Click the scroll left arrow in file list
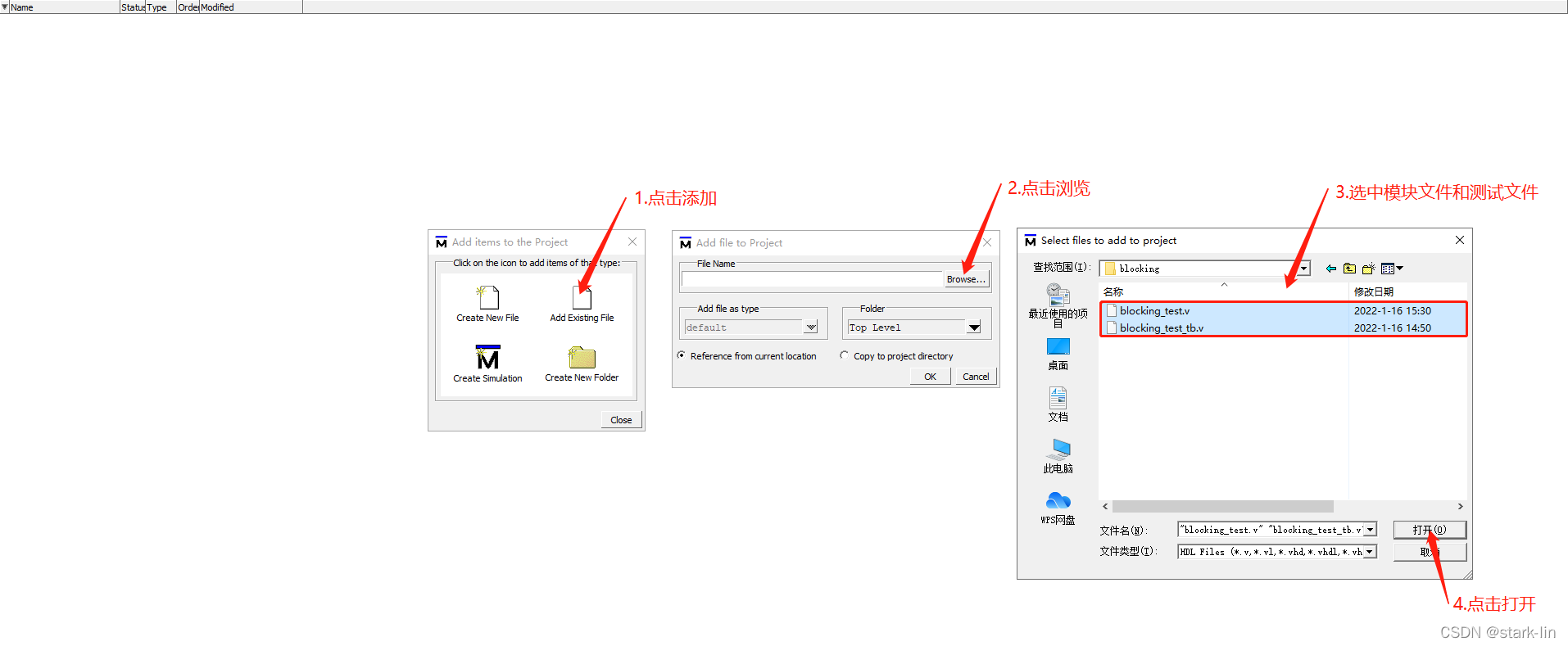The width and height of the screenshot is (1568, 646). 1105,507
